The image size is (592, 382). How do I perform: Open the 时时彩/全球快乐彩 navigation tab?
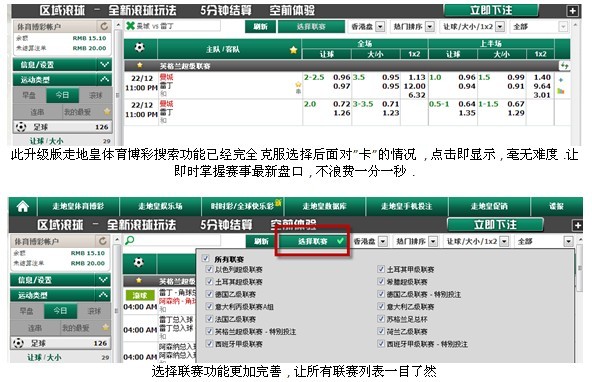pyautogui.click(x=242, y=206)
